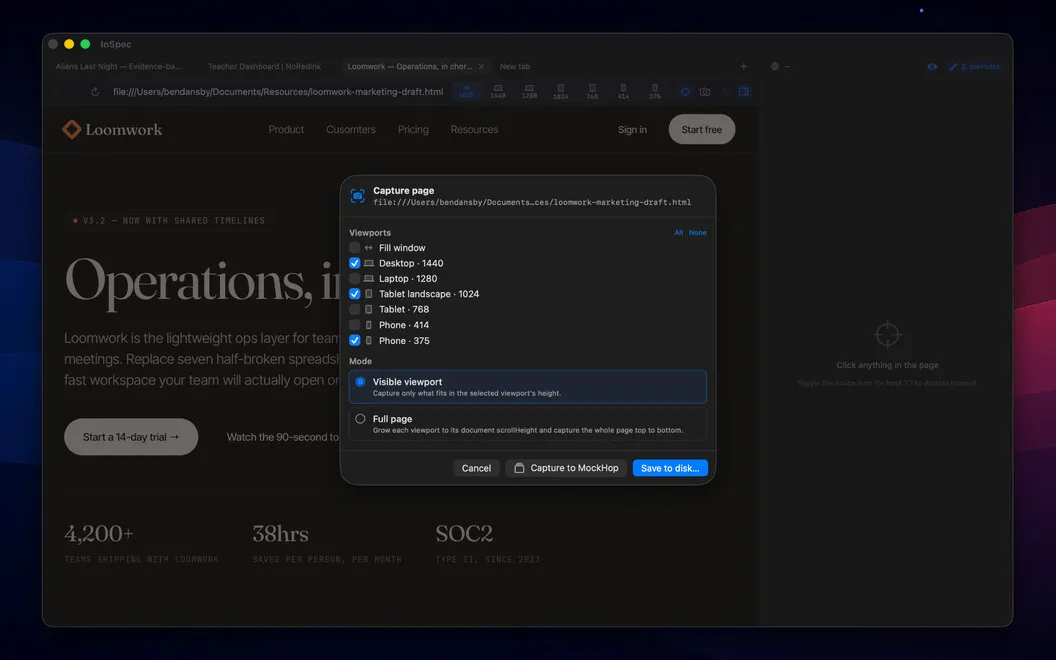Switch to the Aliens Last Night tab

click(x=119, y=67)
